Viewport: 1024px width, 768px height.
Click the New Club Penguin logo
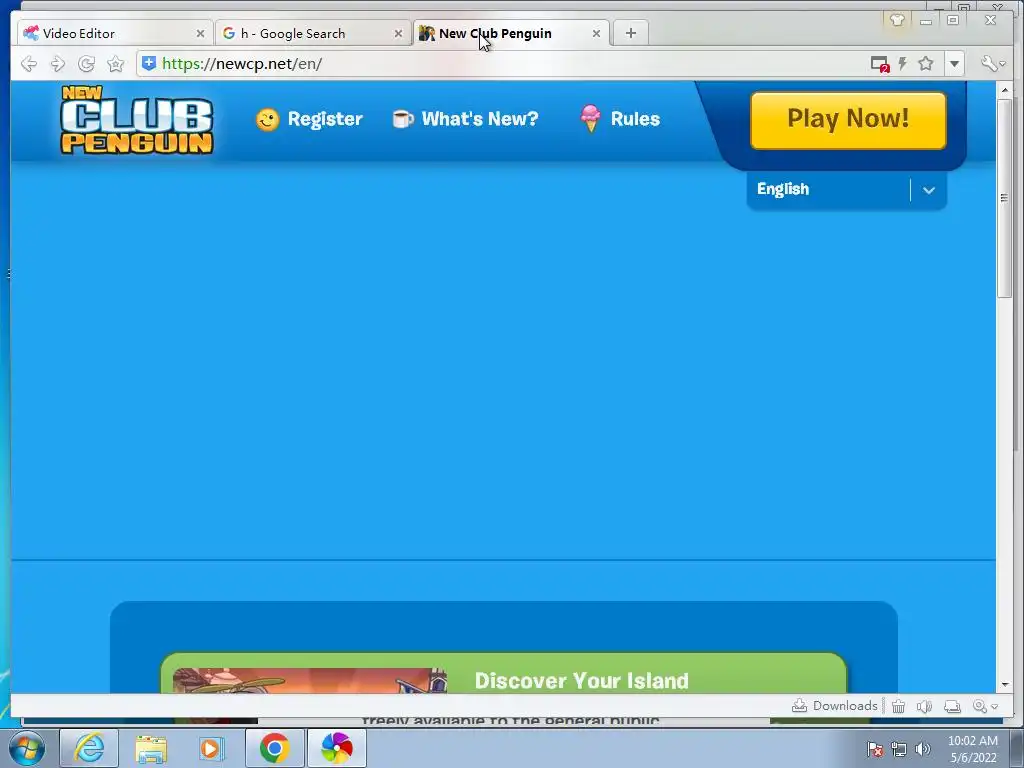[136, 120]
